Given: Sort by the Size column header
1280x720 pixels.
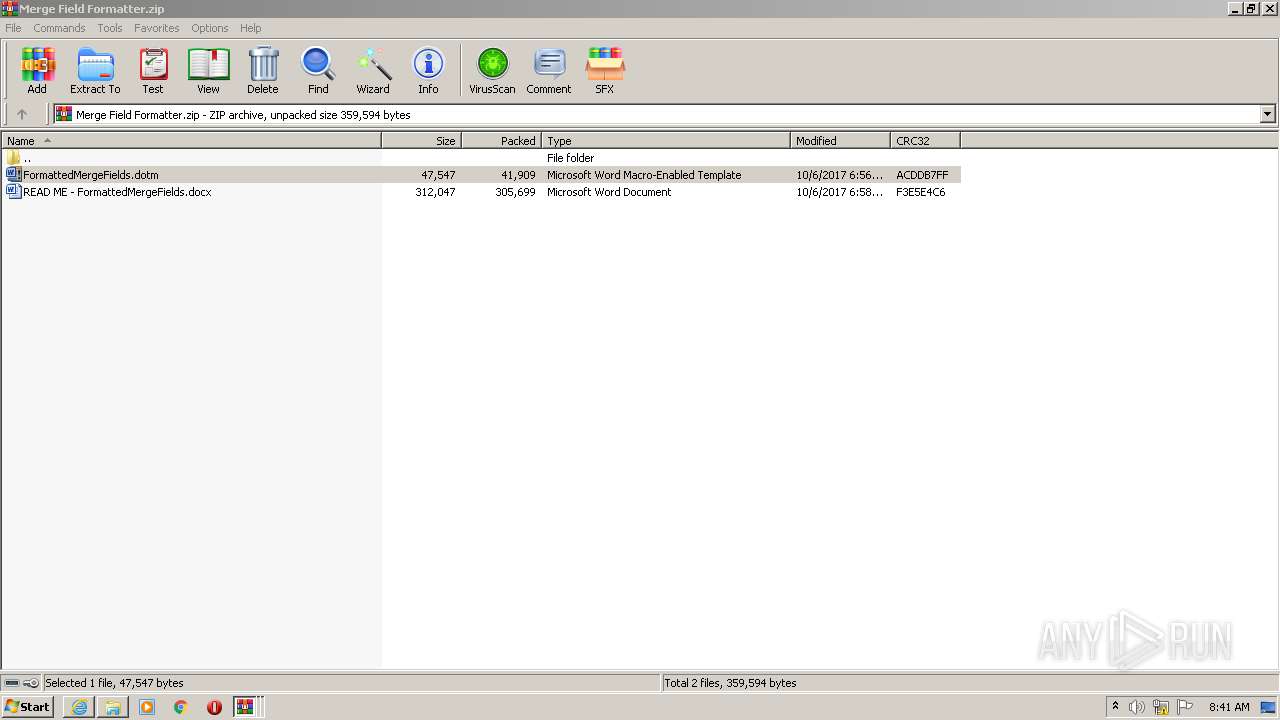Looking at the screenshot, I should coord(421,141).
